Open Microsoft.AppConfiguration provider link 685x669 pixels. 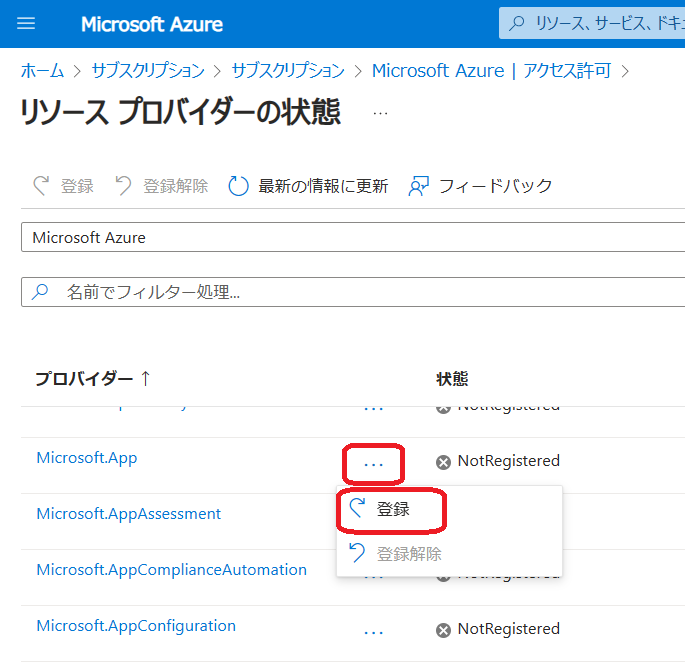(136, 625)
